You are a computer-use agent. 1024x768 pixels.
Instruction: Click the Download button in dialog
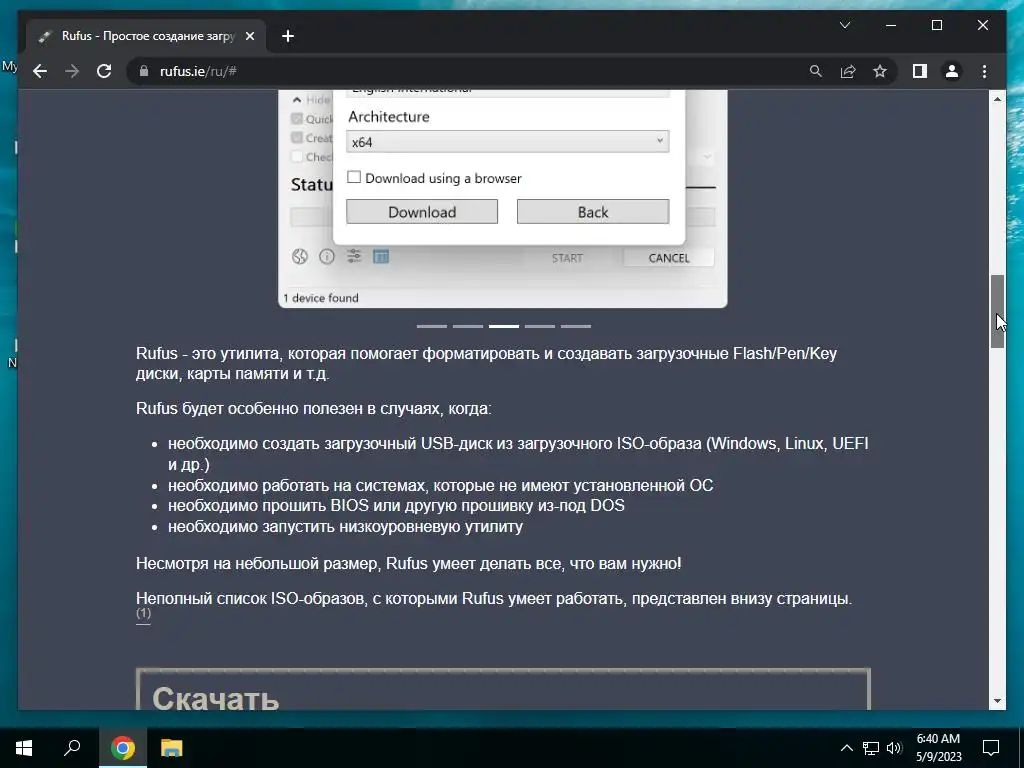[422, 212]
